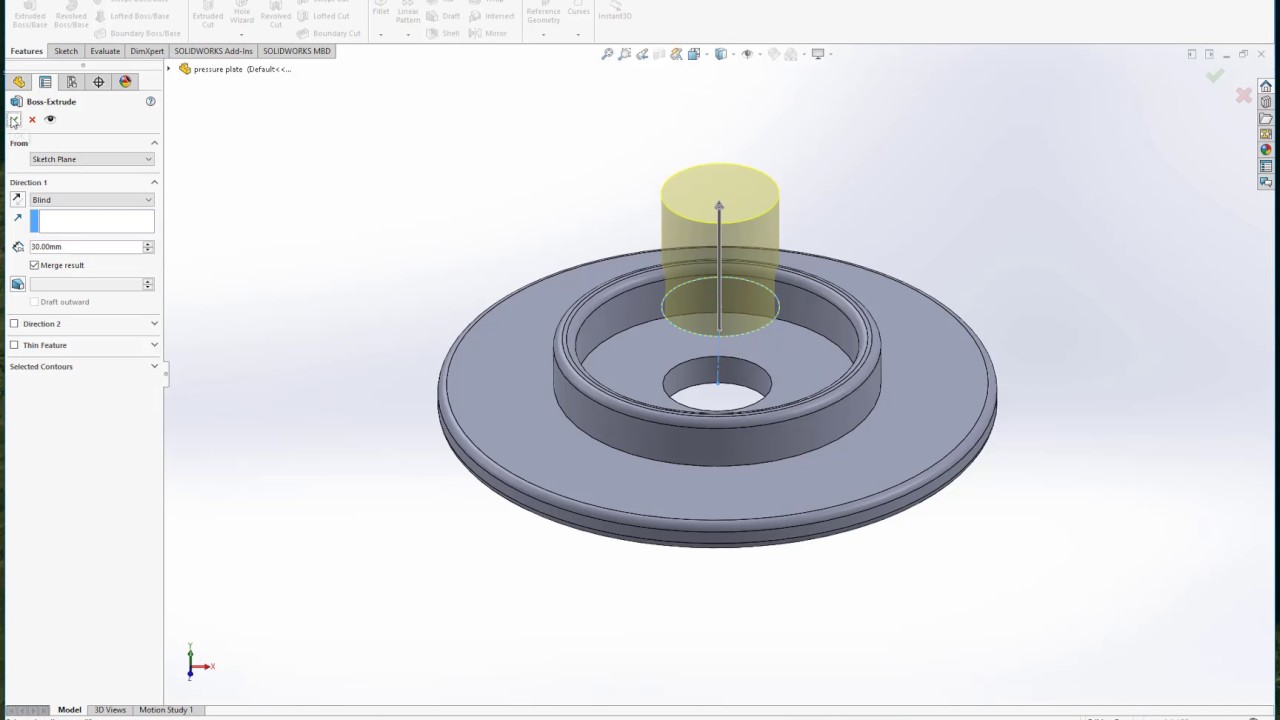Click the Direction of Extrusion selection box
The height and width of the screenshot is (720, 1280).
[x=92, y=221]
